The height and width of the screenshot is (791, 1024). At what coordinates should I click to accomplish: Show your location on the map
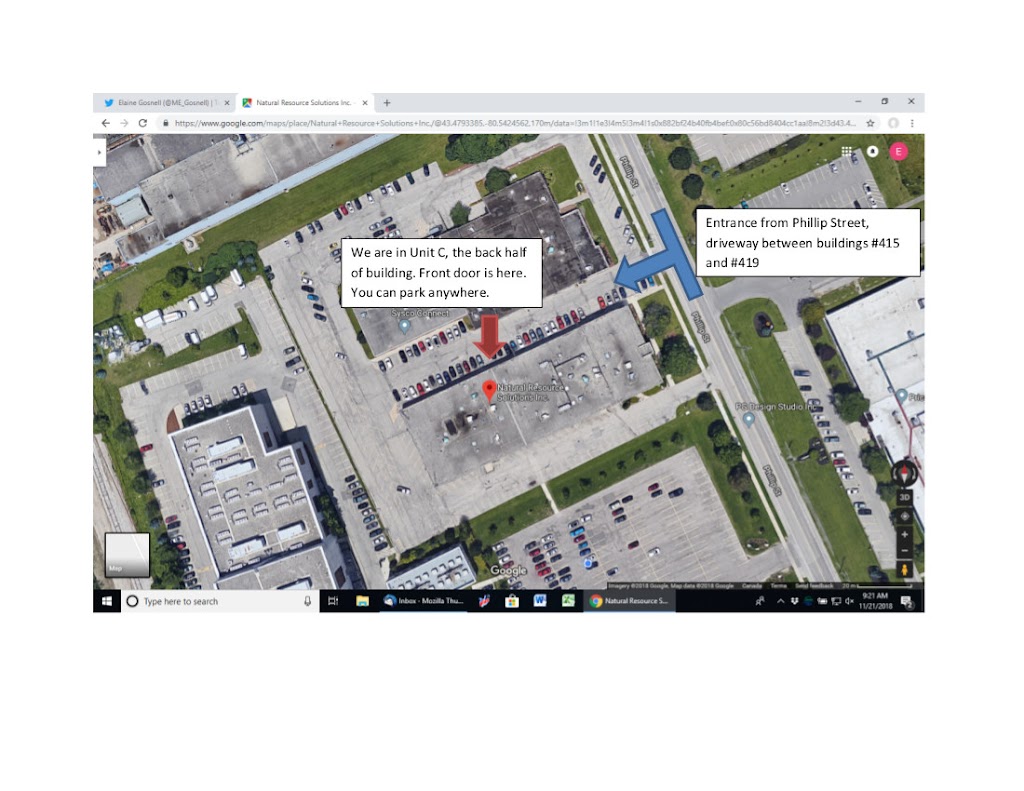pyautogui.click(x=904, y=516)
